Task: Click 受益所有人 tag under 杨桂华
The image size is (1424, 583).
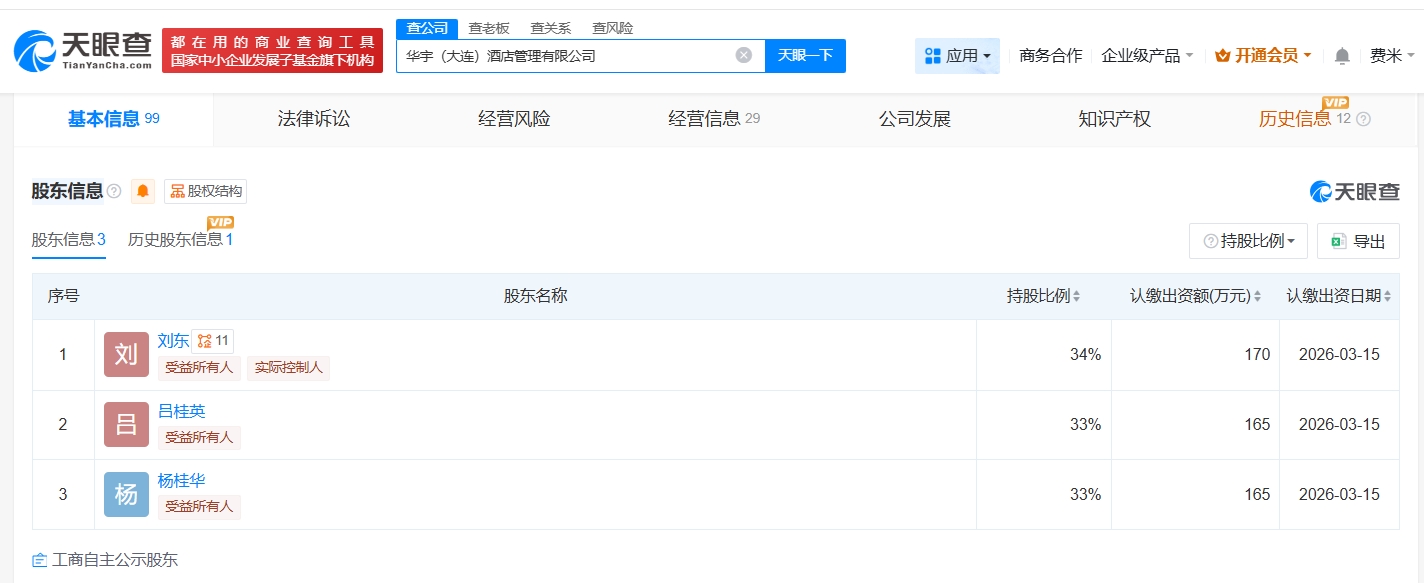Action: point(199,507)
